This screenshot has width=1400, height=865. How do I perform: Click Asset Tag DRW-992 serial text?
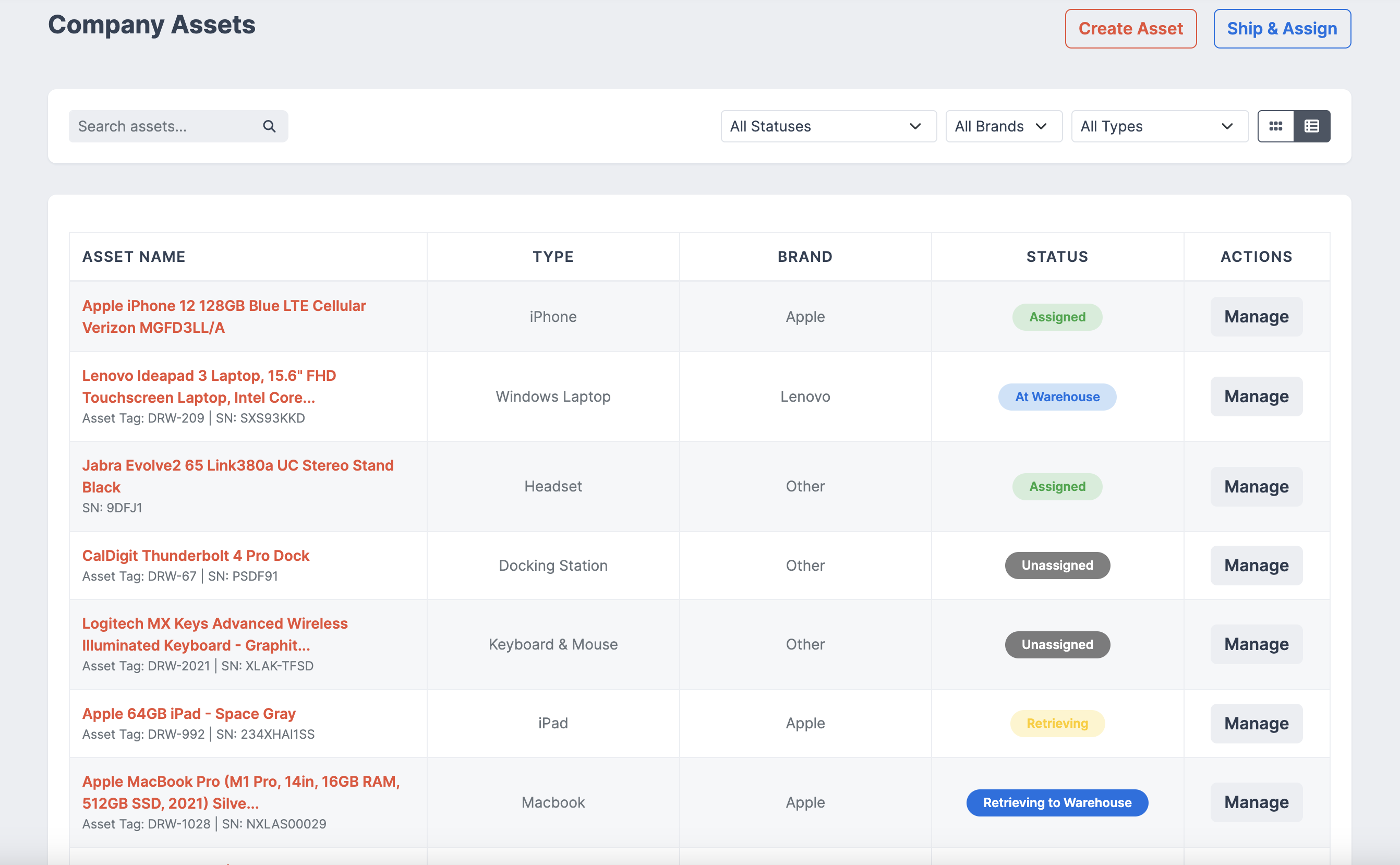click(x=198, y=734)
